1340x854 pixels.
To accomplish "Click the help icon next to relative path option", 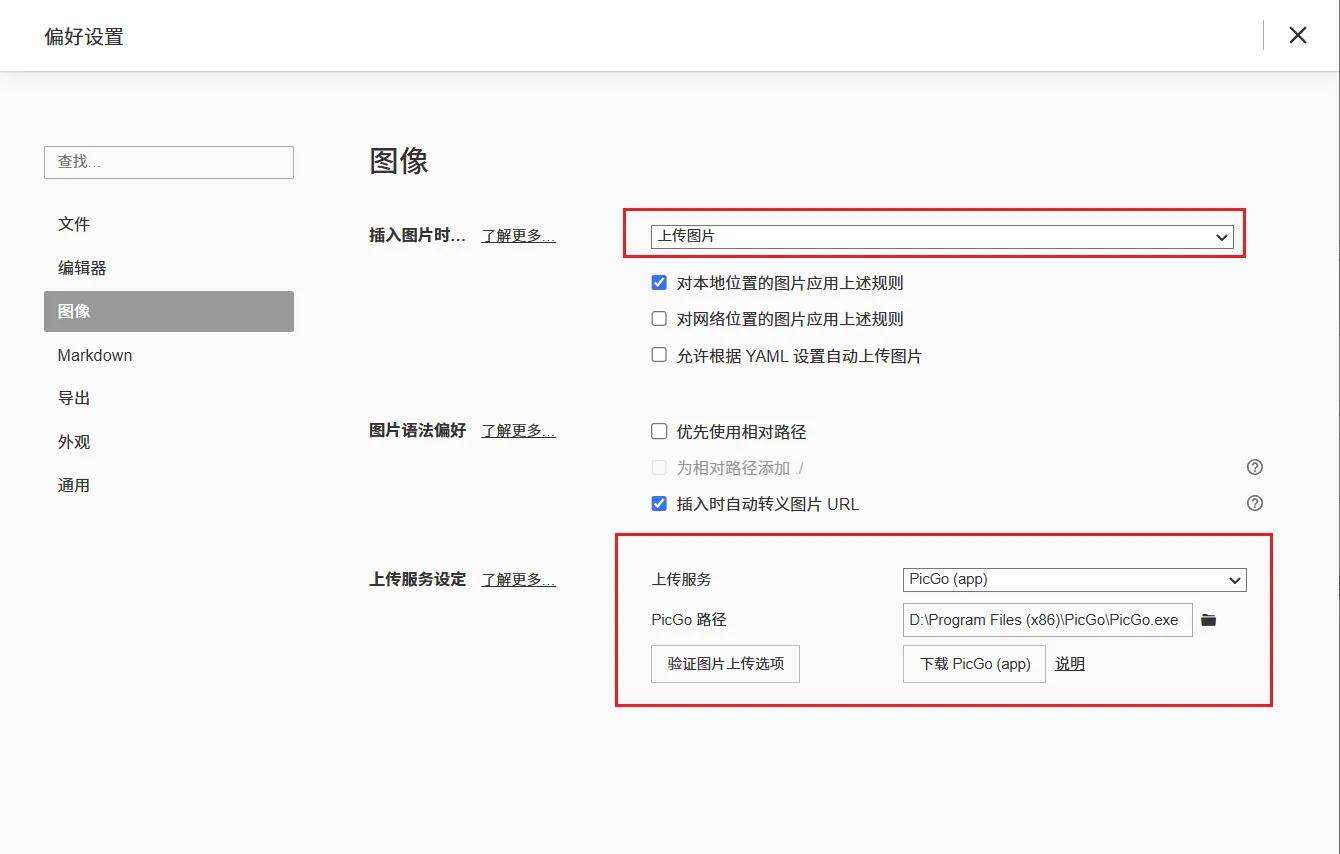I will (1254, 466).
